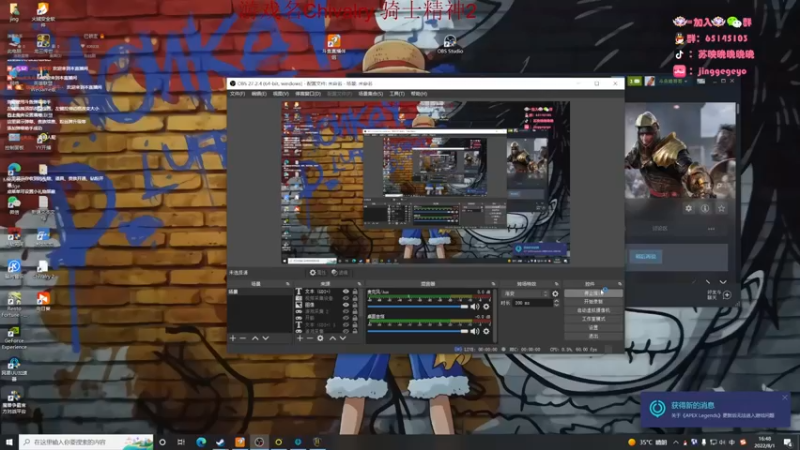
Task: Add a new source with plus icon
Action: coord(300,338)
